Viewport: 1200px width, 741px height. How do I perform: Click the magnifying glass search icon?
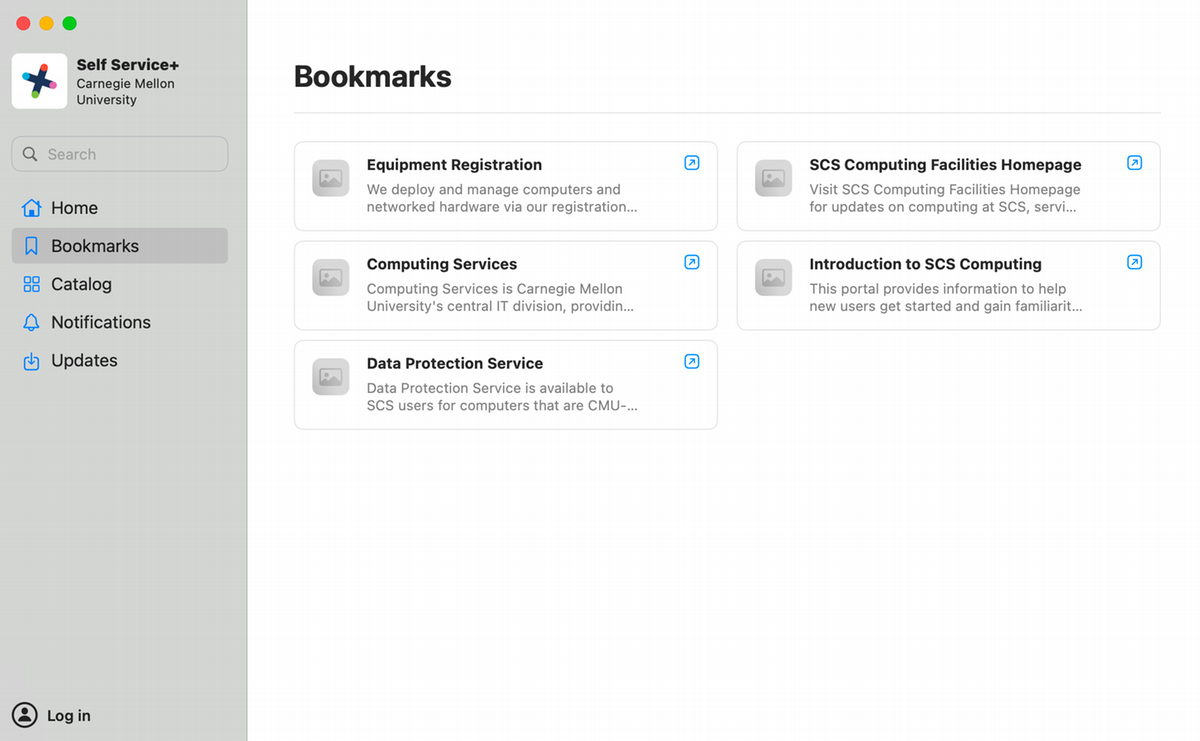30,154
